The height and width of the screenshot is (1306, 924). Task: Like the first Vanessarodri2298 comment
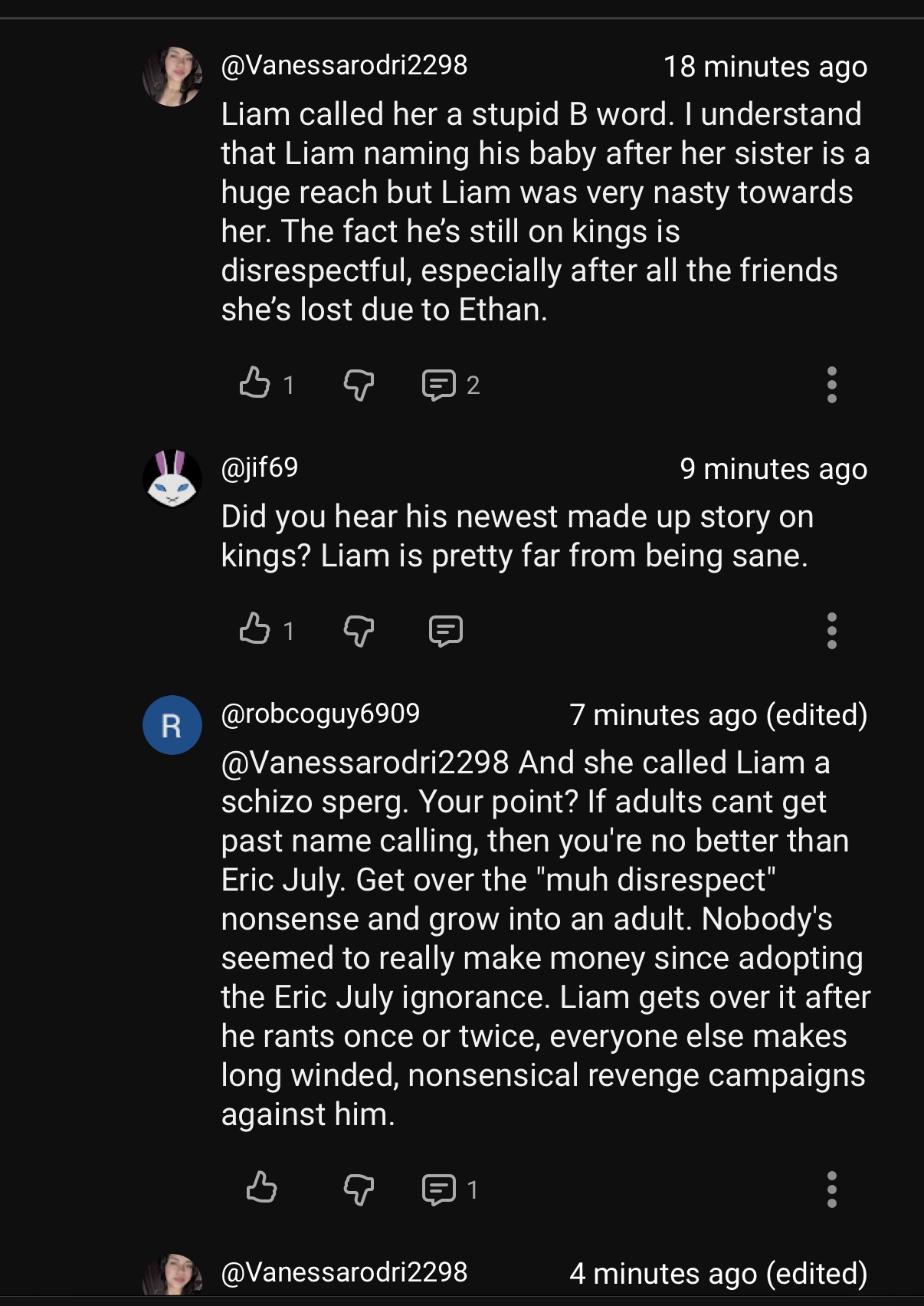tap(254, 383)
